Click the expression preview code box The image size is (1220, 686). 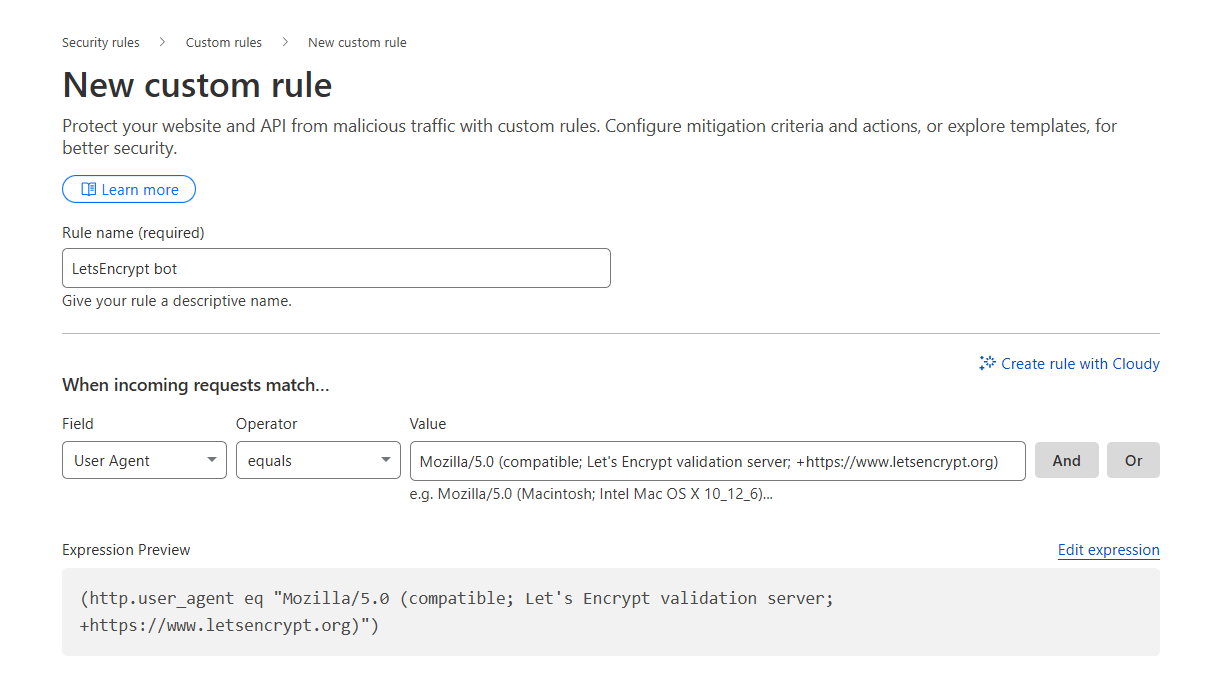click(x=611, y=612)
